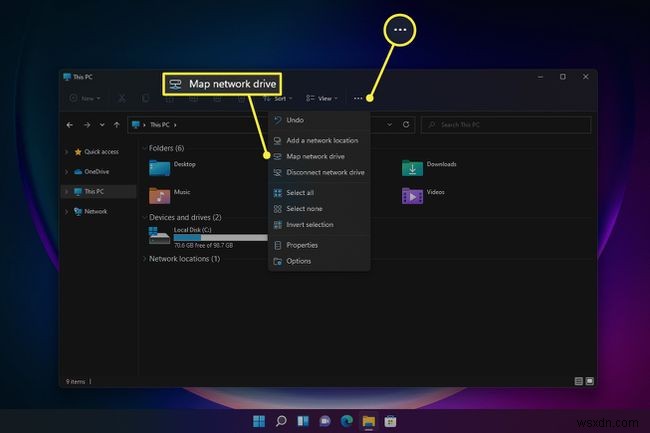Select OneDrive in sidebar

tap(92, 172)
